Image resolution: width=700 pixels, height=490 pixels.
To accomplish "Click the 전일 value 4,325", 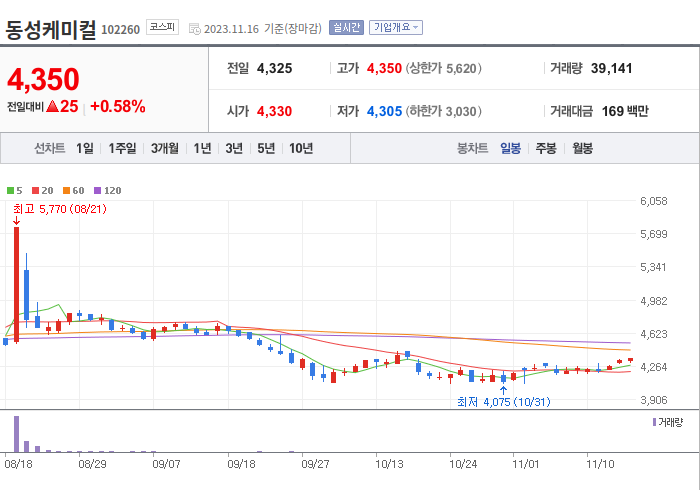I will tap(275, 68).
